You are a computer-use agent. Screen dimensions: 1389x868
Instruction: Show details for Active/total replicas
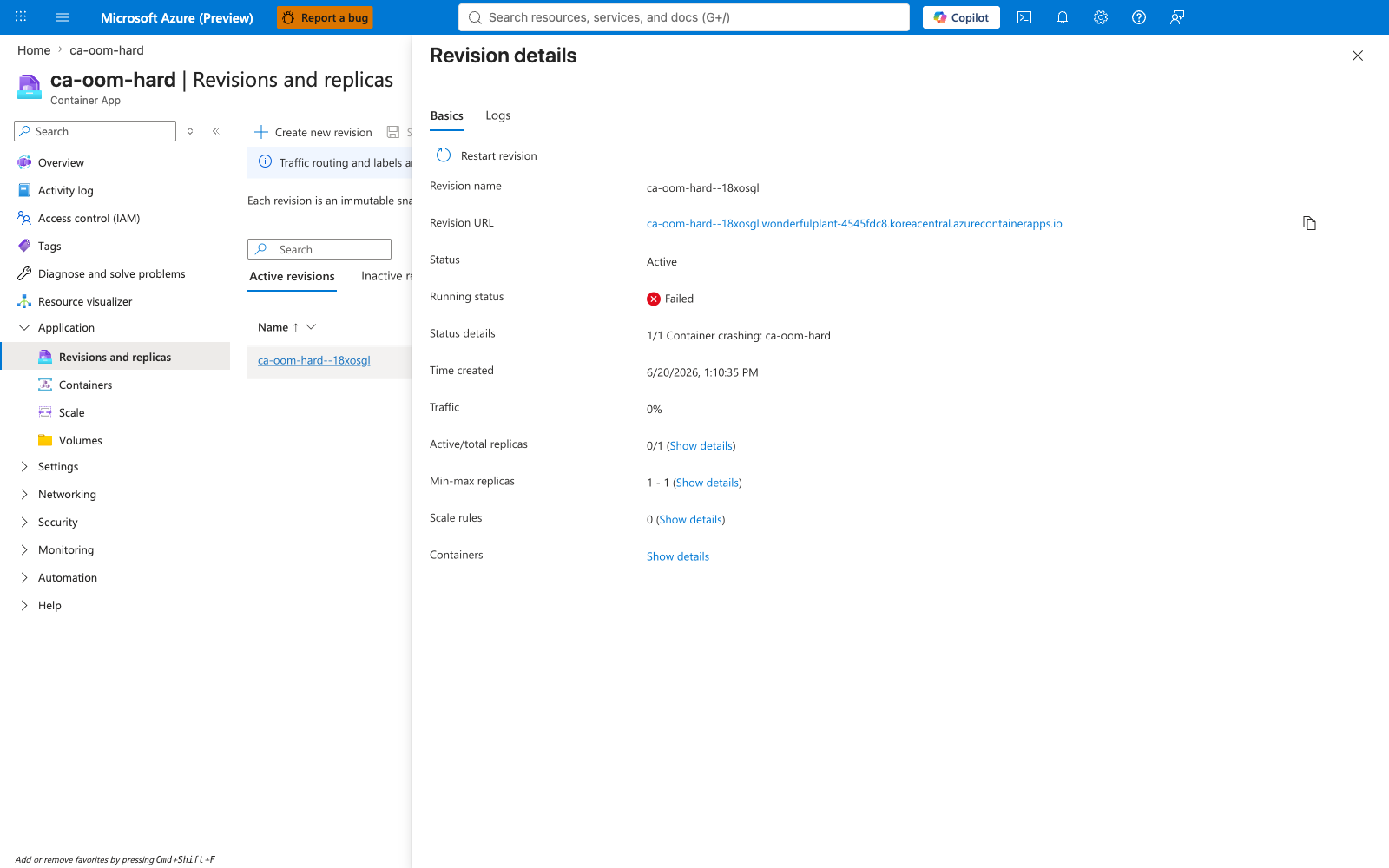tap(701, 445)
